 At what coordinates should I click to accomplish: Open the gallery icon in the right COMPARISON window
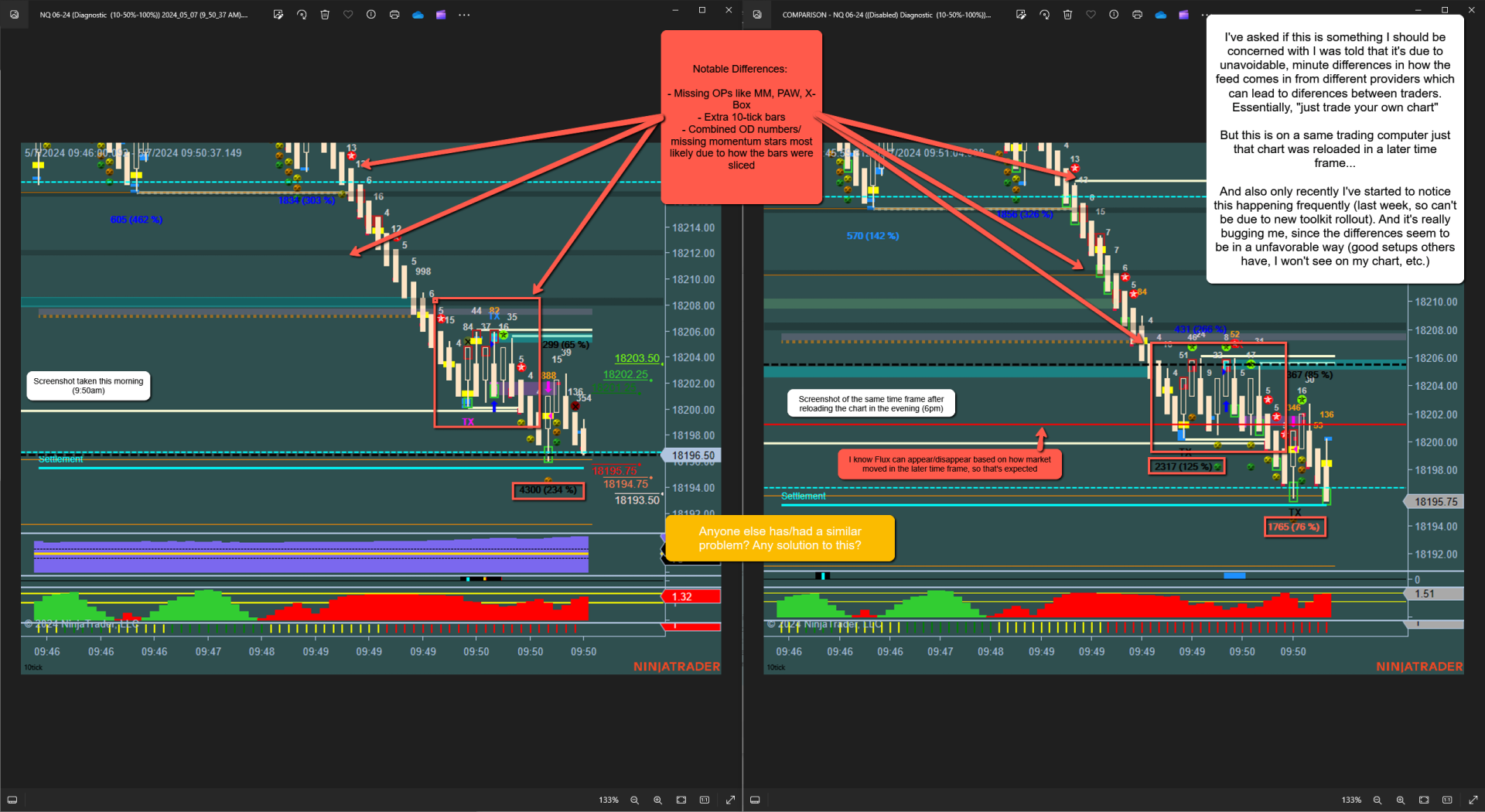click(756, 15)
